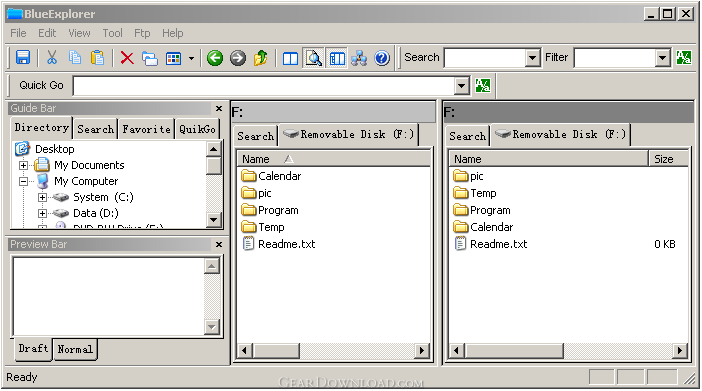The width and height of the screenshot is (702, 391).
Task: Expand the System (C:) drive node
Action: tap(42, 198)
